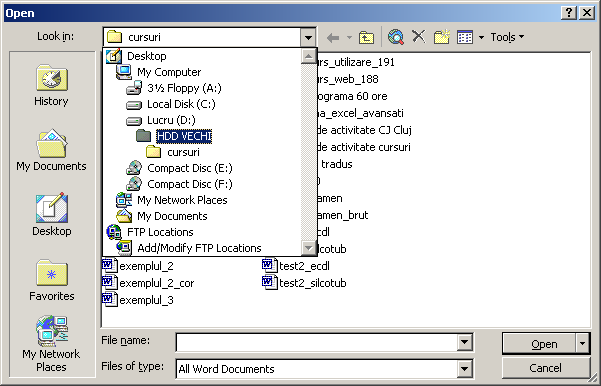Select the exemplul_2_cor document

[x=148, y=283]
